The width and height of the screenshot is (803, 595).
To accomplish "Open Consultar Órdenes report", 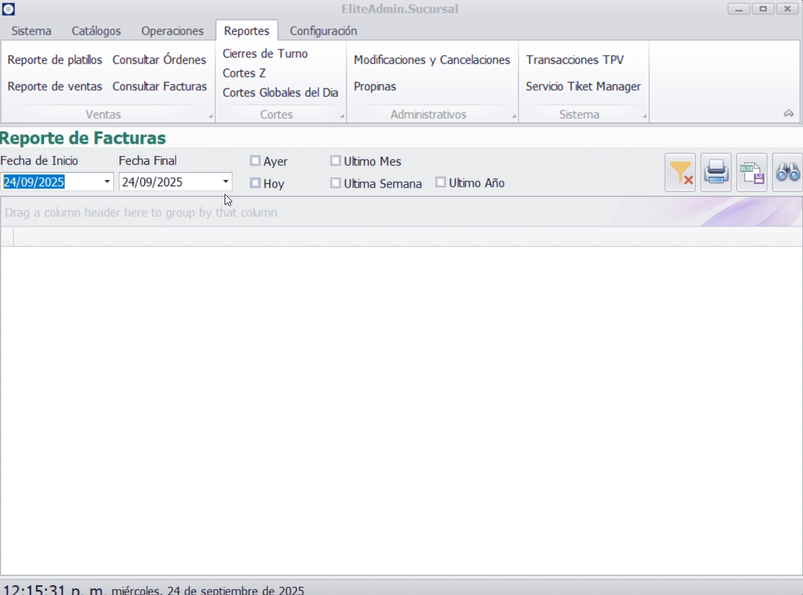I will coord(159,60).
